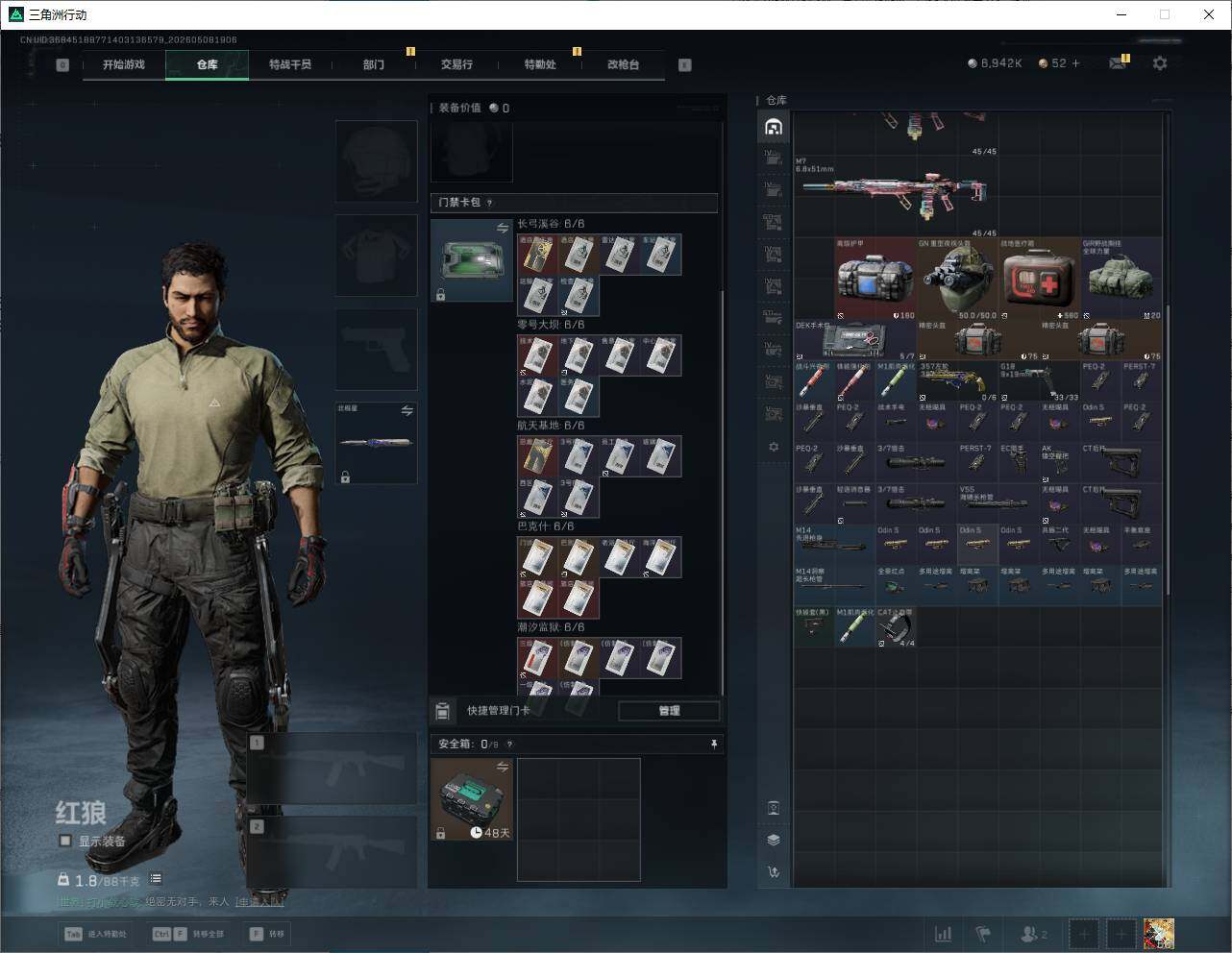Select the 仓库 tab
Image resolution: width=1232 pixels, height=953 pixels.
[207, 64]
